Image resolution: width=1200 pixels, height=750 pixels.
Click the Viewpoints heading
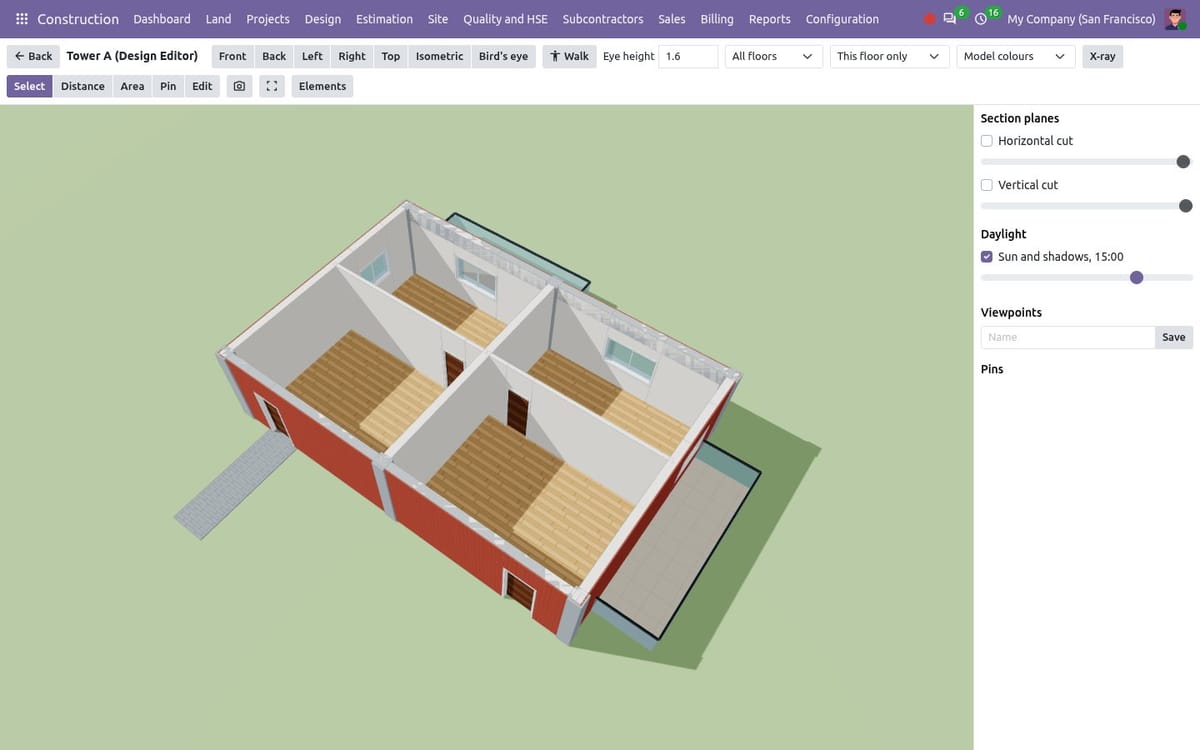[1011, 312]
